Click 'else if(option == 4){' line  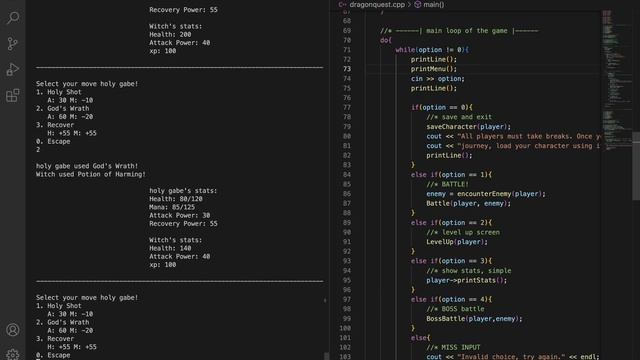tap(451, 300)
